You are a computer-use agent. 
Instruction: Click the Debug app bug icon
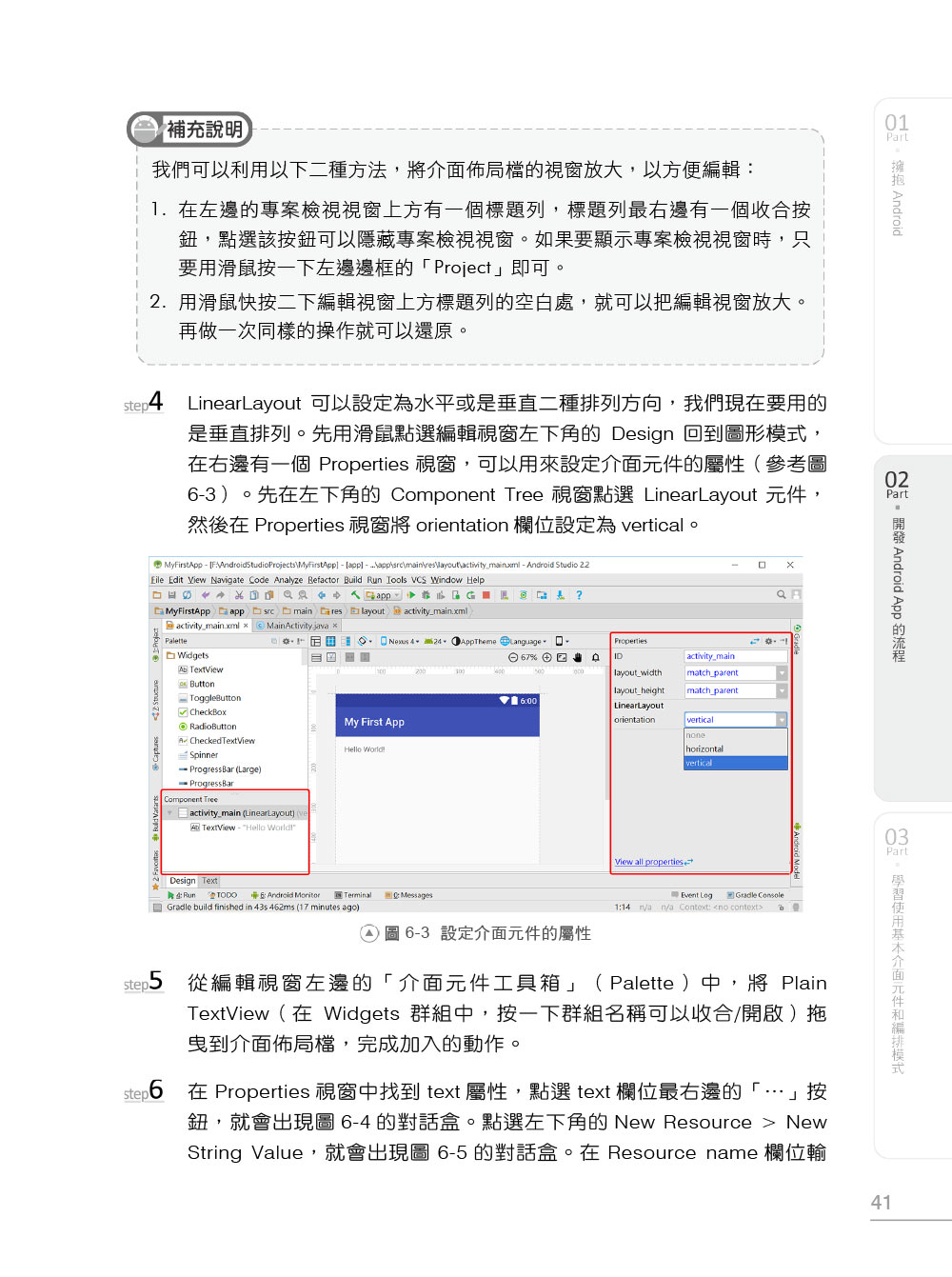tap(426, 595)
